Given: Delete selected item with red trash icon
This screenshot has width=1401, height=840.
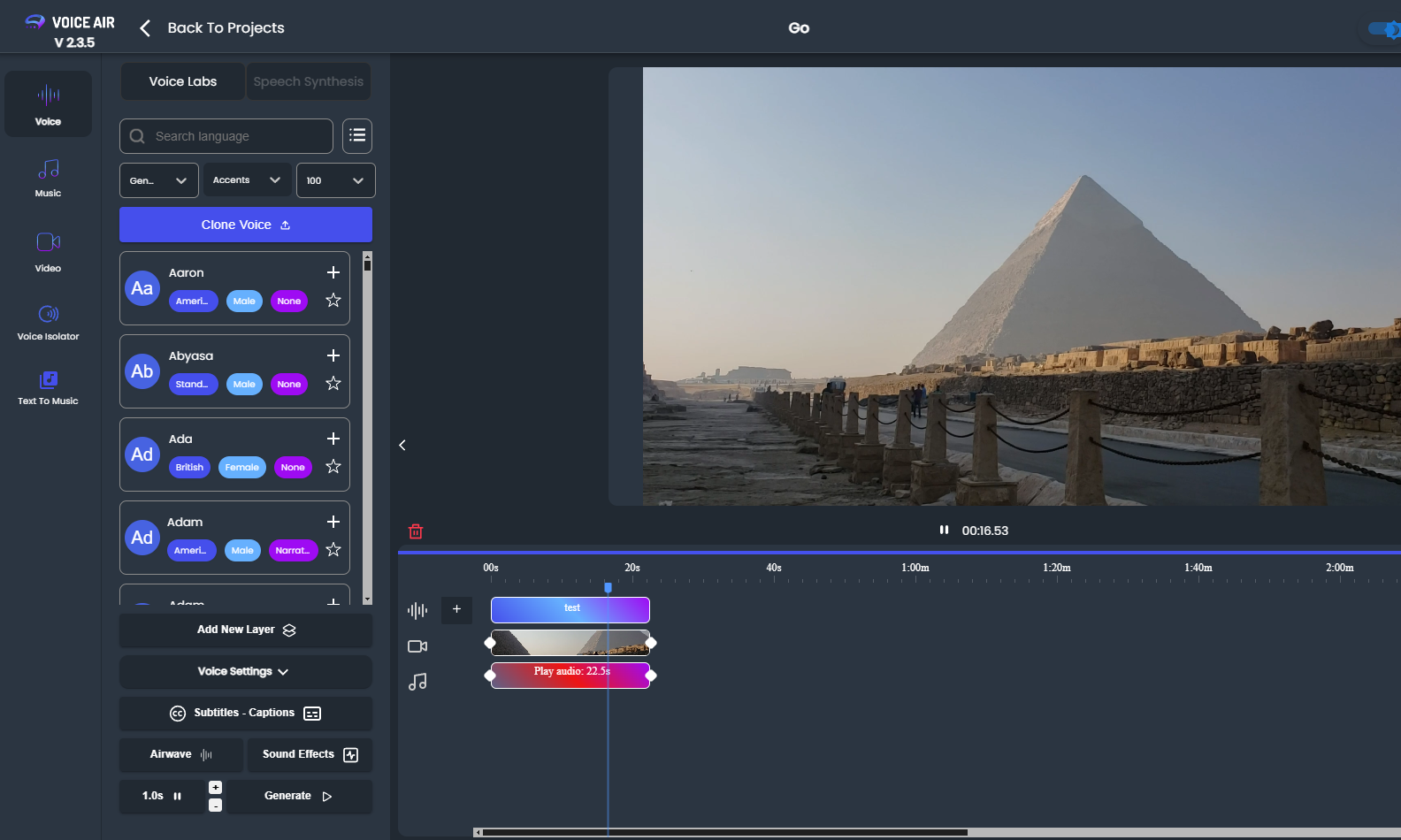Looking at the screenshot, I should point(416,531).
